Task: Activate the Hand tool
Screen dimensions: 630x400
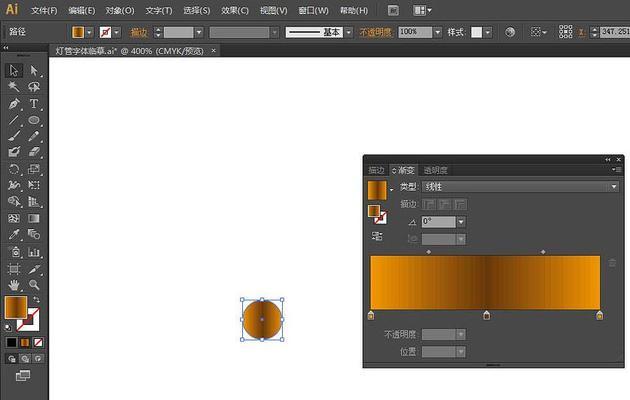Action: (14, 285)
